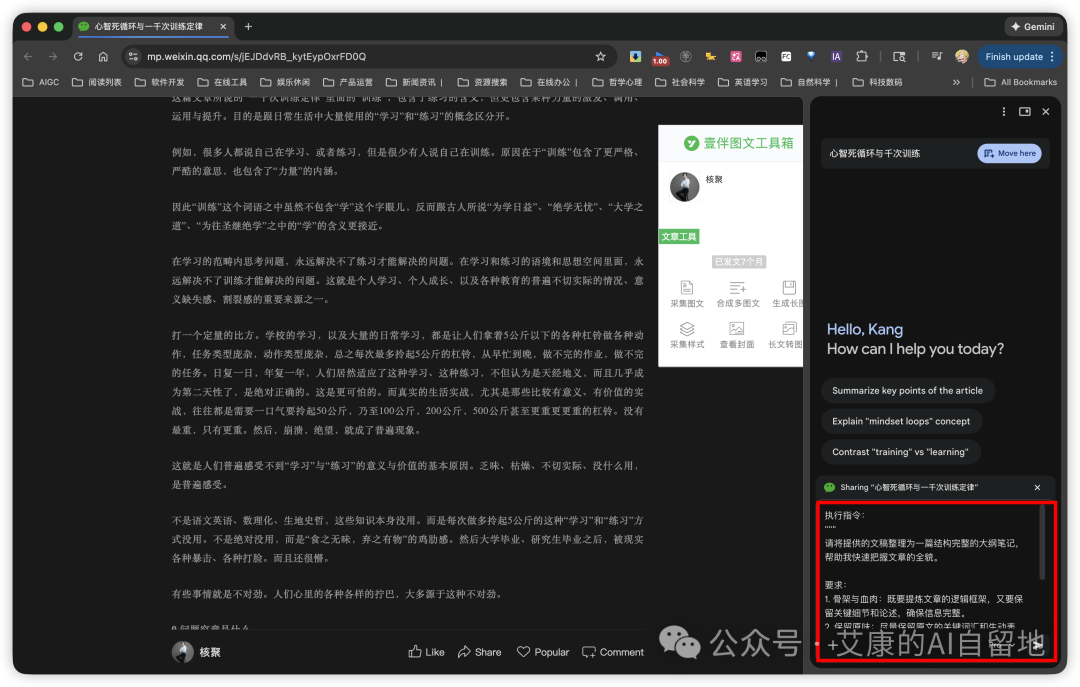Click the 查看封面 tool icon

click(736, 335)
